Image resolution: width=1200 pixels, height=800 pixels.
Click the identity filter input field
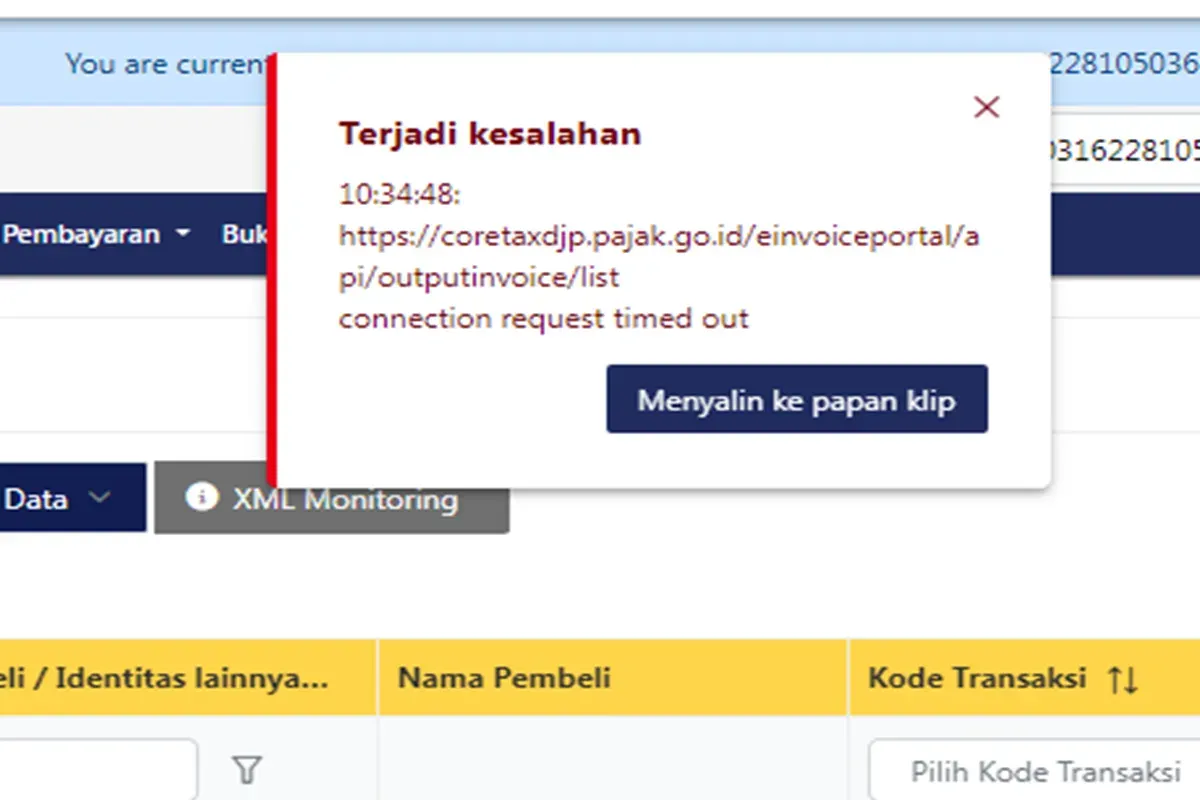(x=99, y=769)
